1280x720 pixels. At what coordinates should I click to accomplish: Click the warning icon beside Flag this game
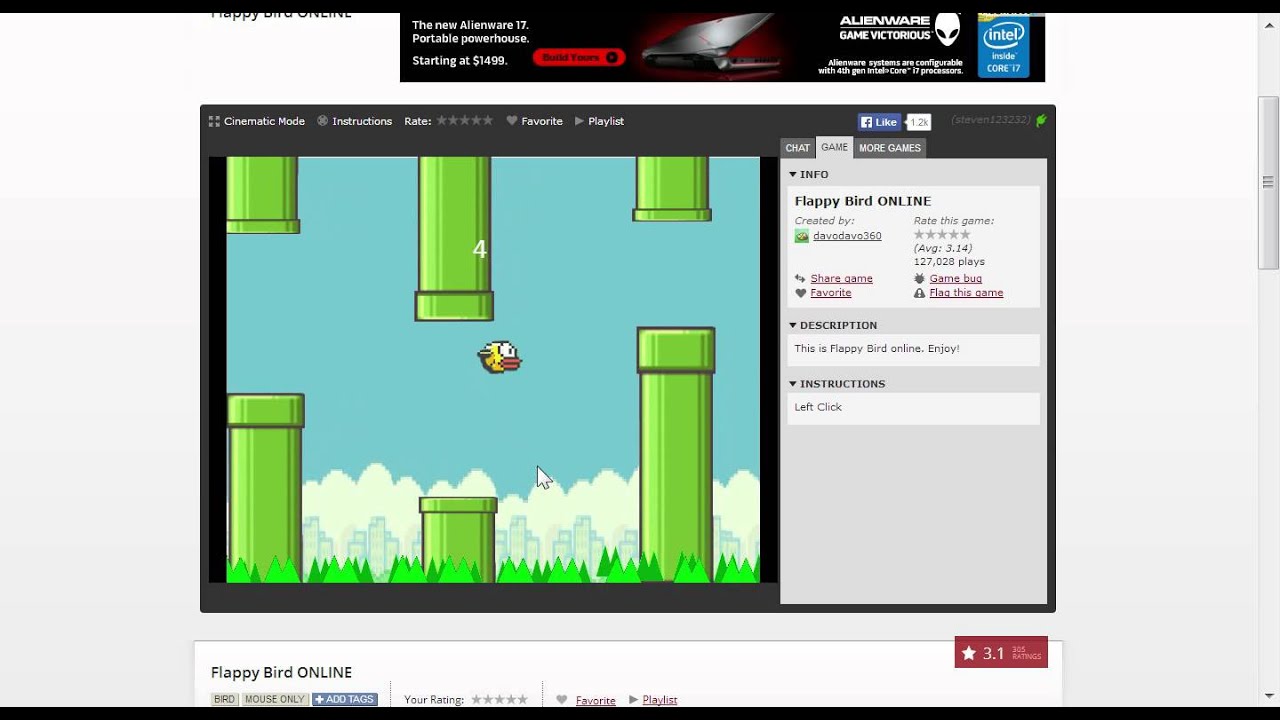(920, 293)
